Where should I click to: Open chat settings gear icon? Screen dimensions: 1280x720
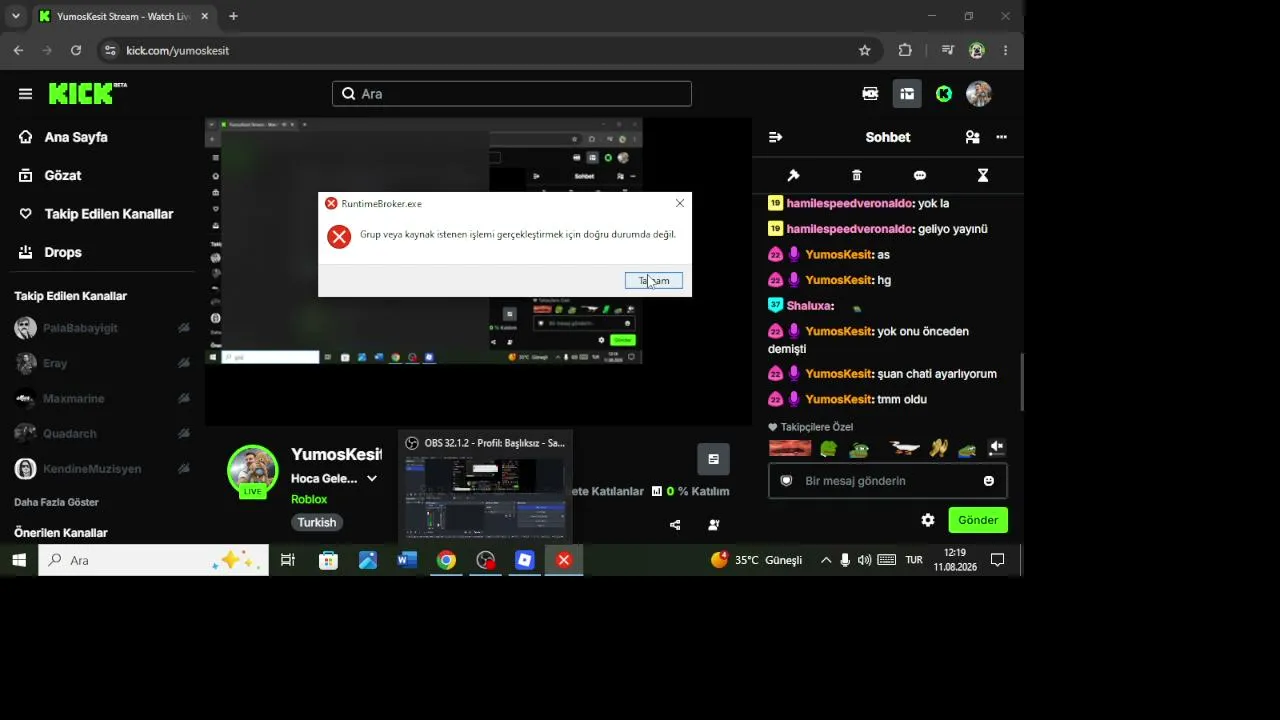coord(928,520)
